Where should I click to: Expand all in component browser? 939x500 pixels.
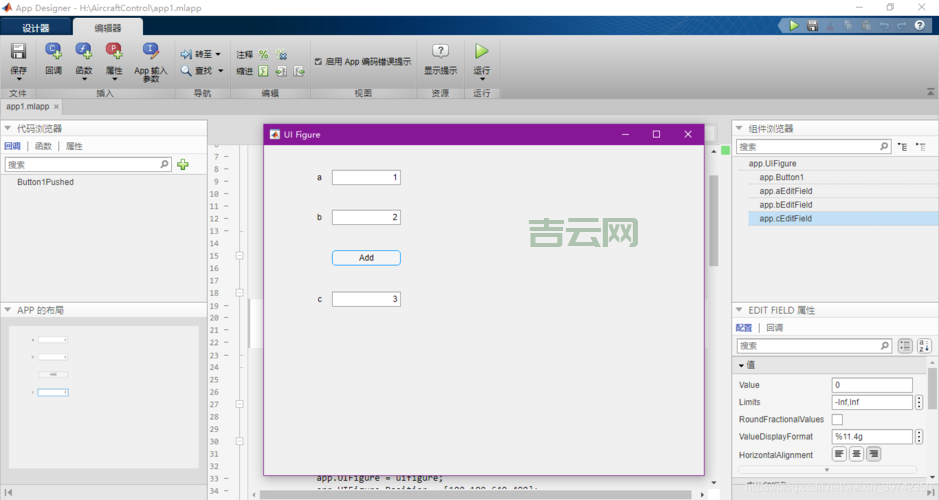pos(902,147)
